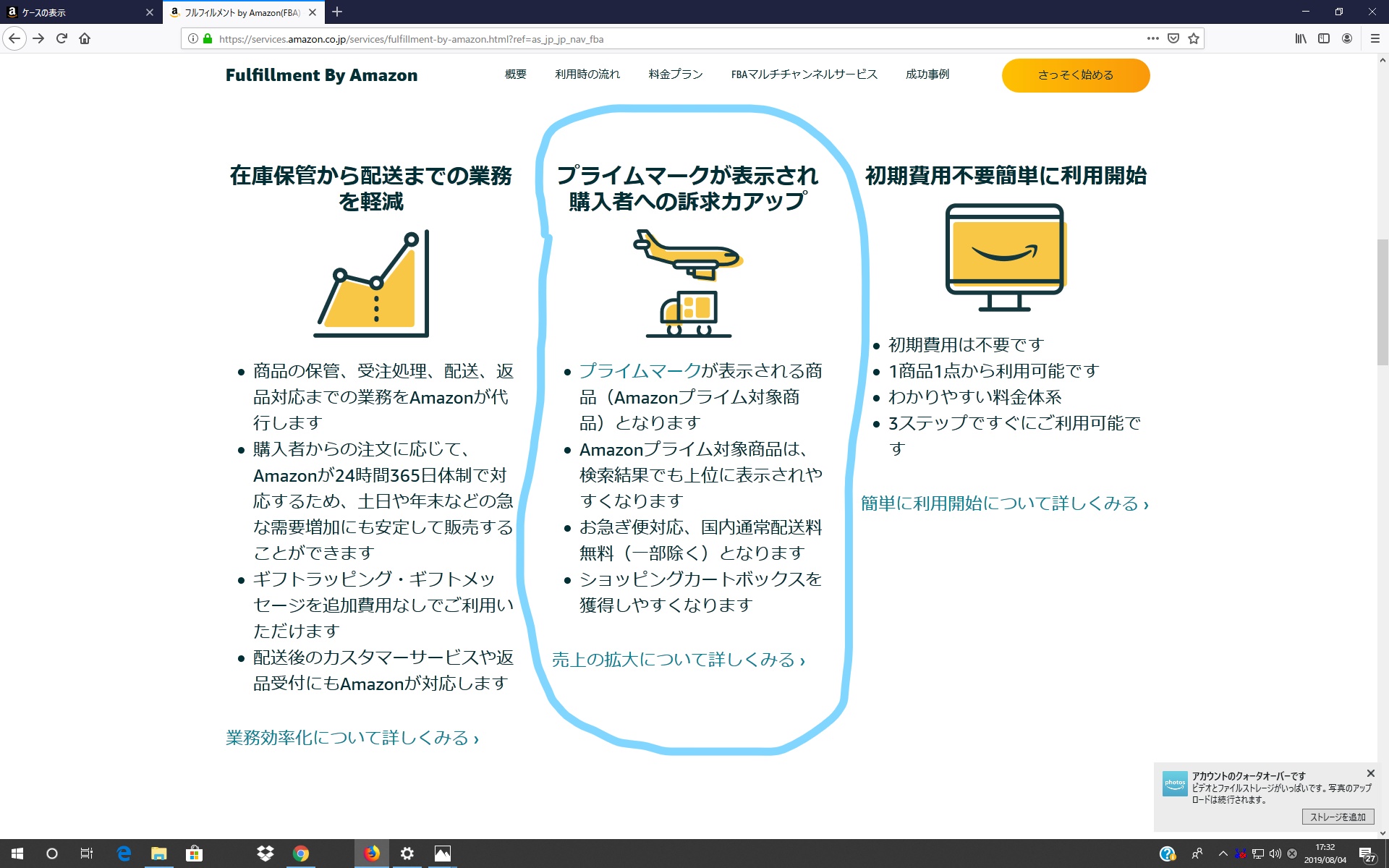1389x868 pixels.
Task: Bookmark this page with the star
Action: 1194,38
